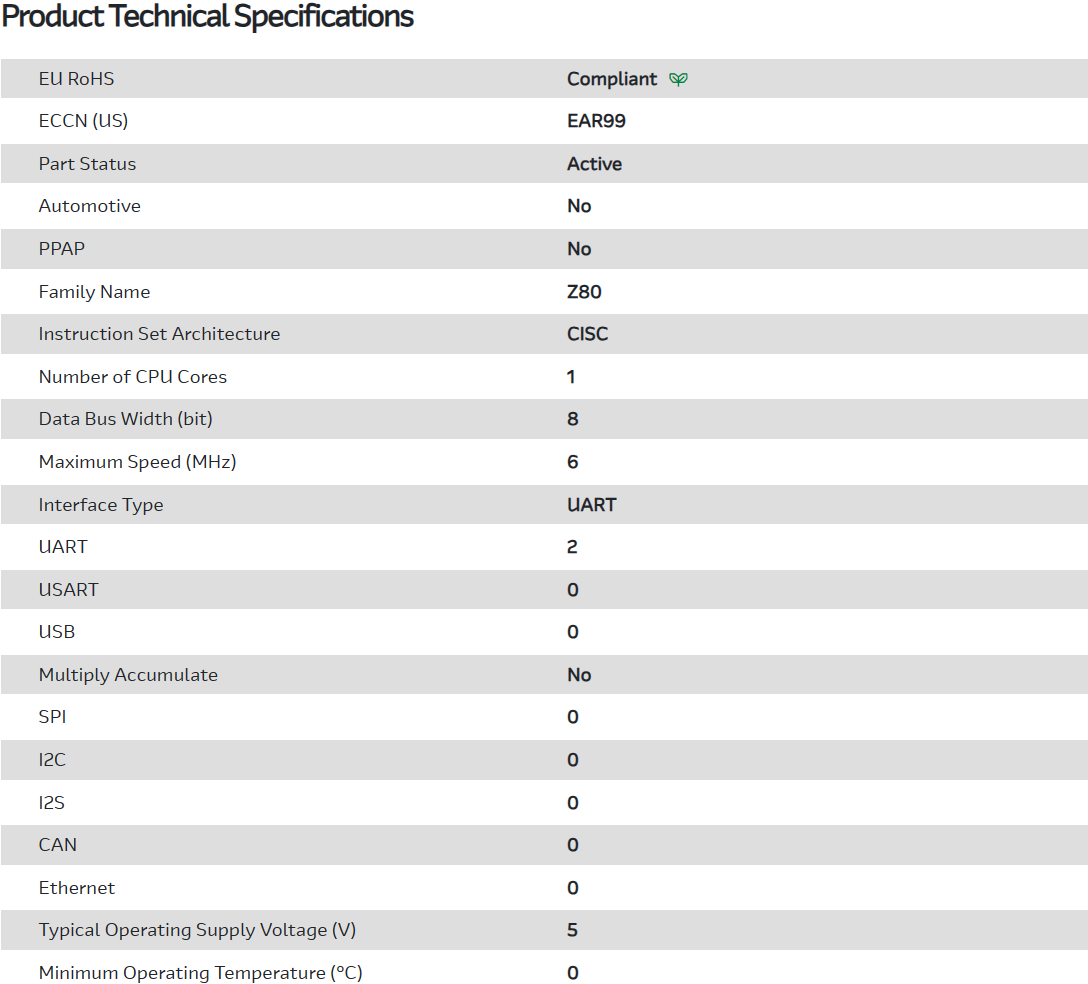The width and height of the screenshot is (1088, 984).
Task: Select the Typical Operating Supply Voltage label
Action: (197, 930)
